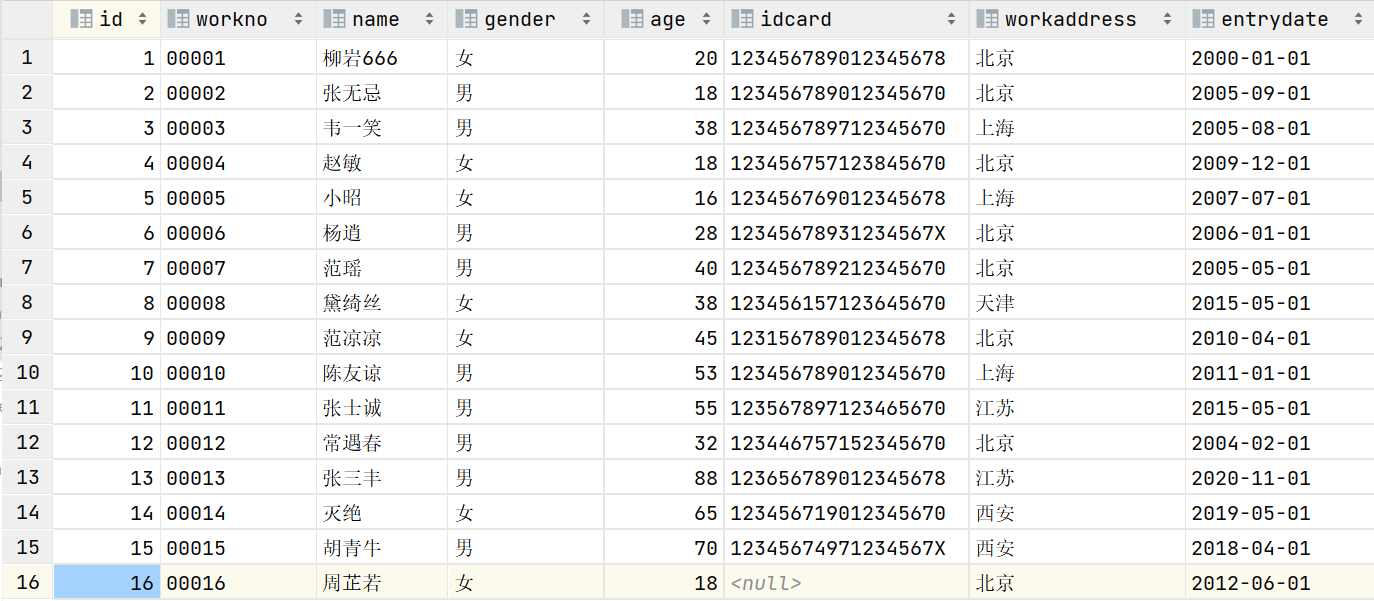The image size is (1374, 601).
Task: Select the idcard column header label
Action: [x=796, y=19]
